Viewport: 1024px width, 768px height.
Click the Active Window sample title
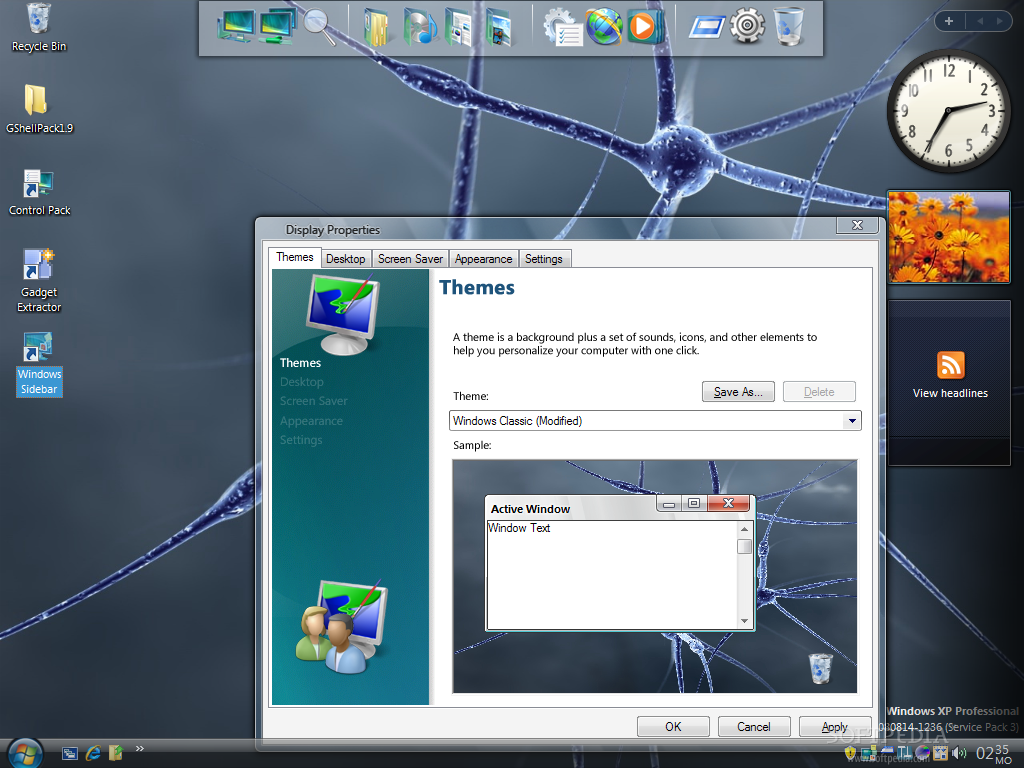530,509
